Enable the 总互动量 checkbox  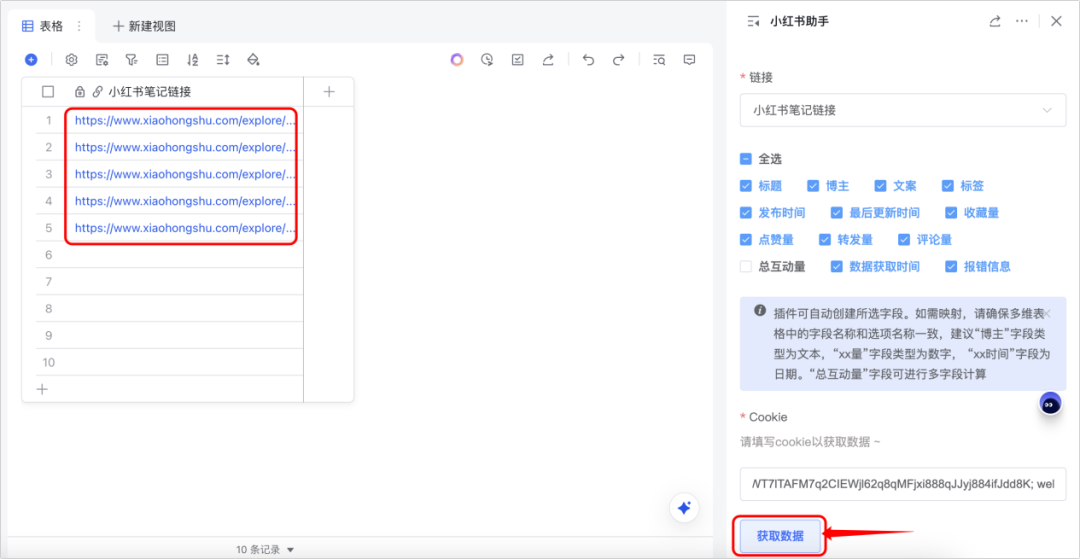[x=745, y=266]
